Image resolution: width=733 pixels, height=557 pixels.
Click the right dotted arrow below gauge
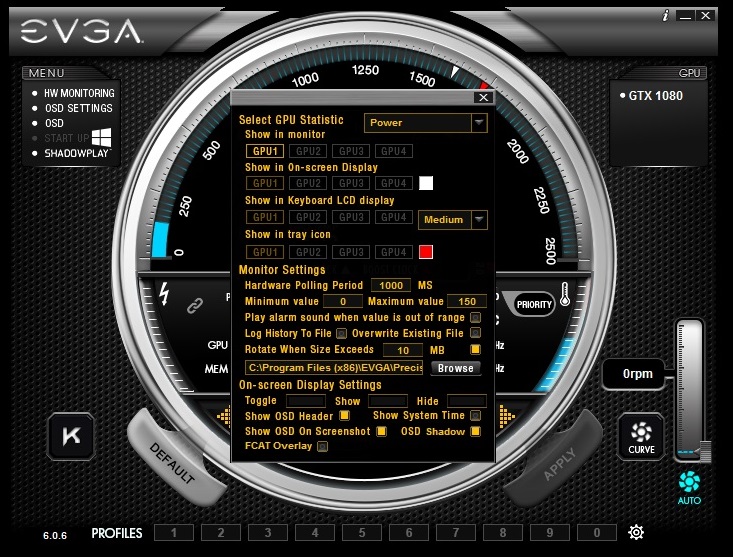point(507,416)
